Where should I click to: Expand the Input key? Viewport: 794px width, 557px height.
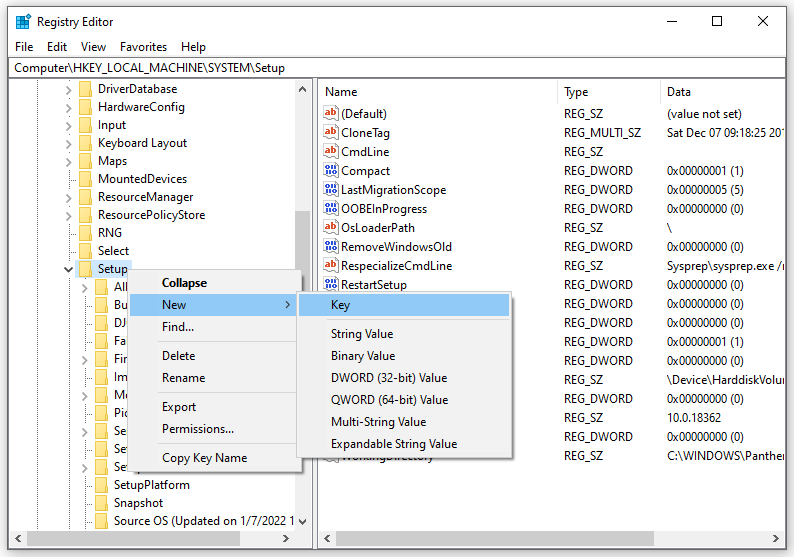coord(68,126)
